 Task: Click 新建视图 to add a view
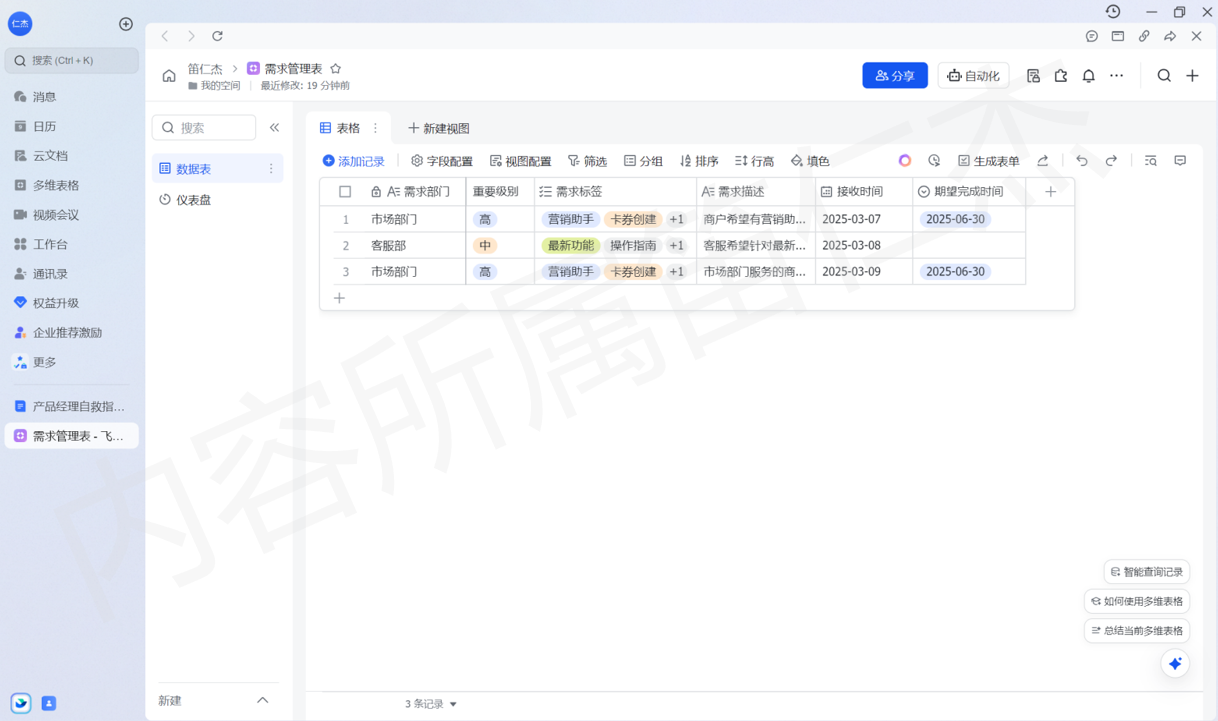pyautogui.click(x=439, y=128)
